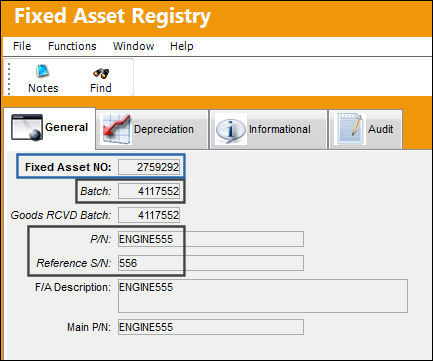Click the Batch field showing 4117552
433x361 pixels.
click(149, 191)
